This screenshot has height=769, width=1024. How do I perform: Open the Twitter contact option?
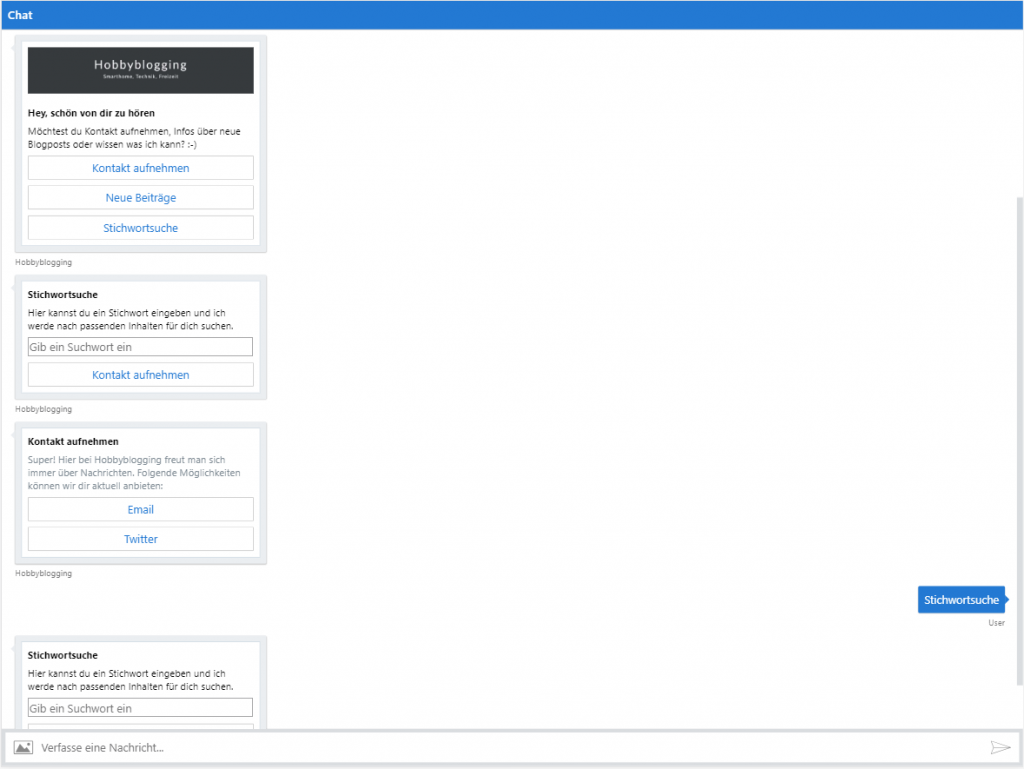140,538
